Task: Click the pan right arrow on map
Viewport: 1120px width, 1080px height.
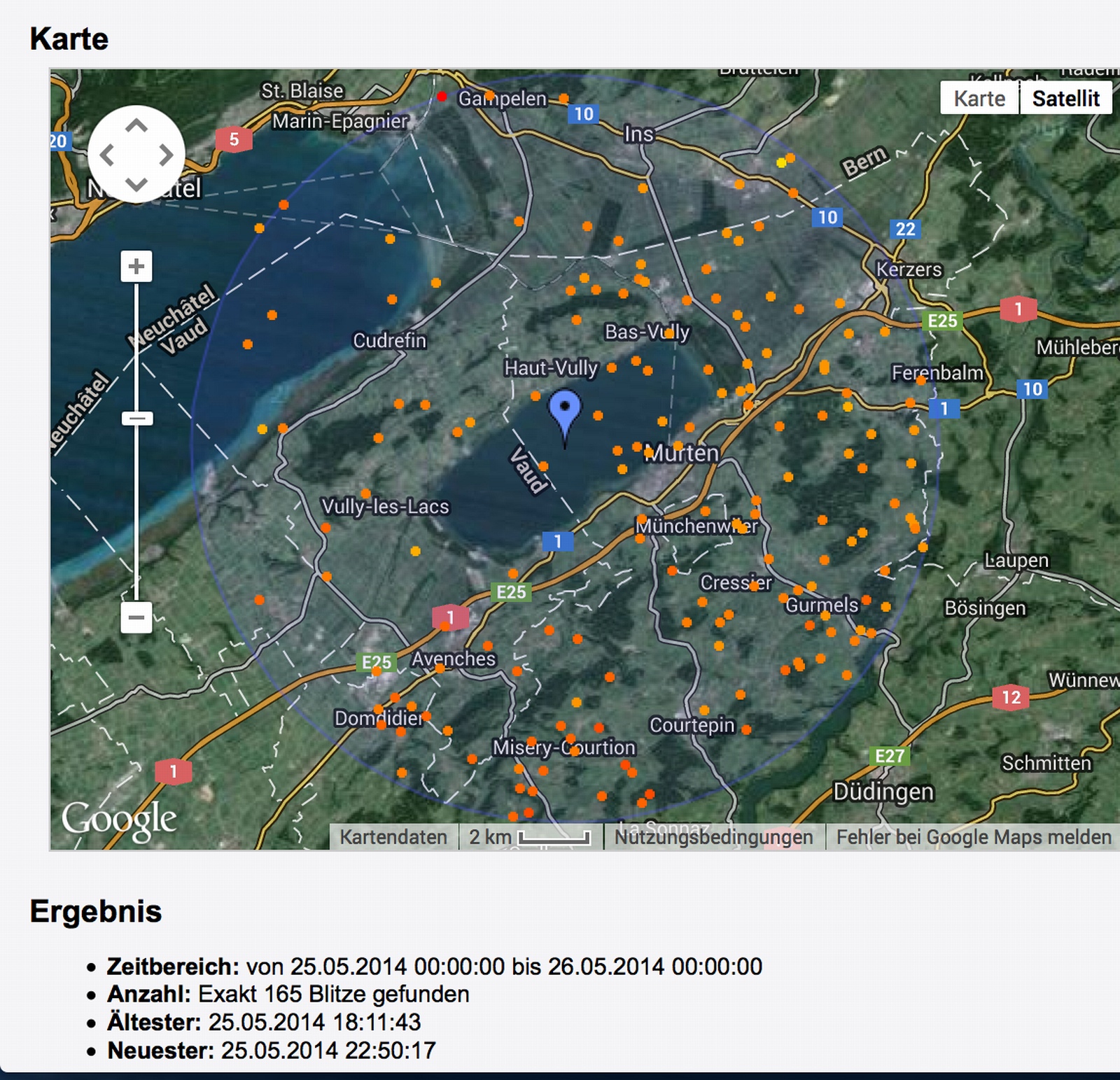Action: (167, 155)
